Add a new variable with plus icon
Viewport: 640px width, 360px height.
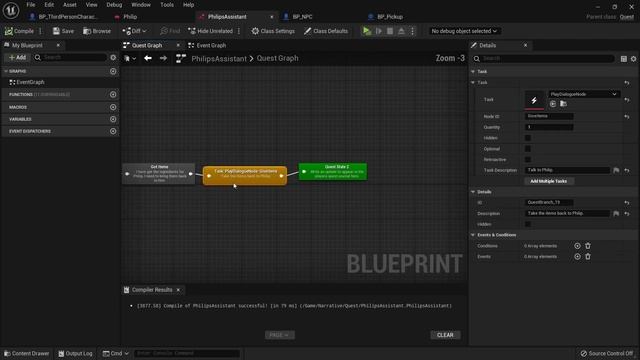(x=113, y=119)
